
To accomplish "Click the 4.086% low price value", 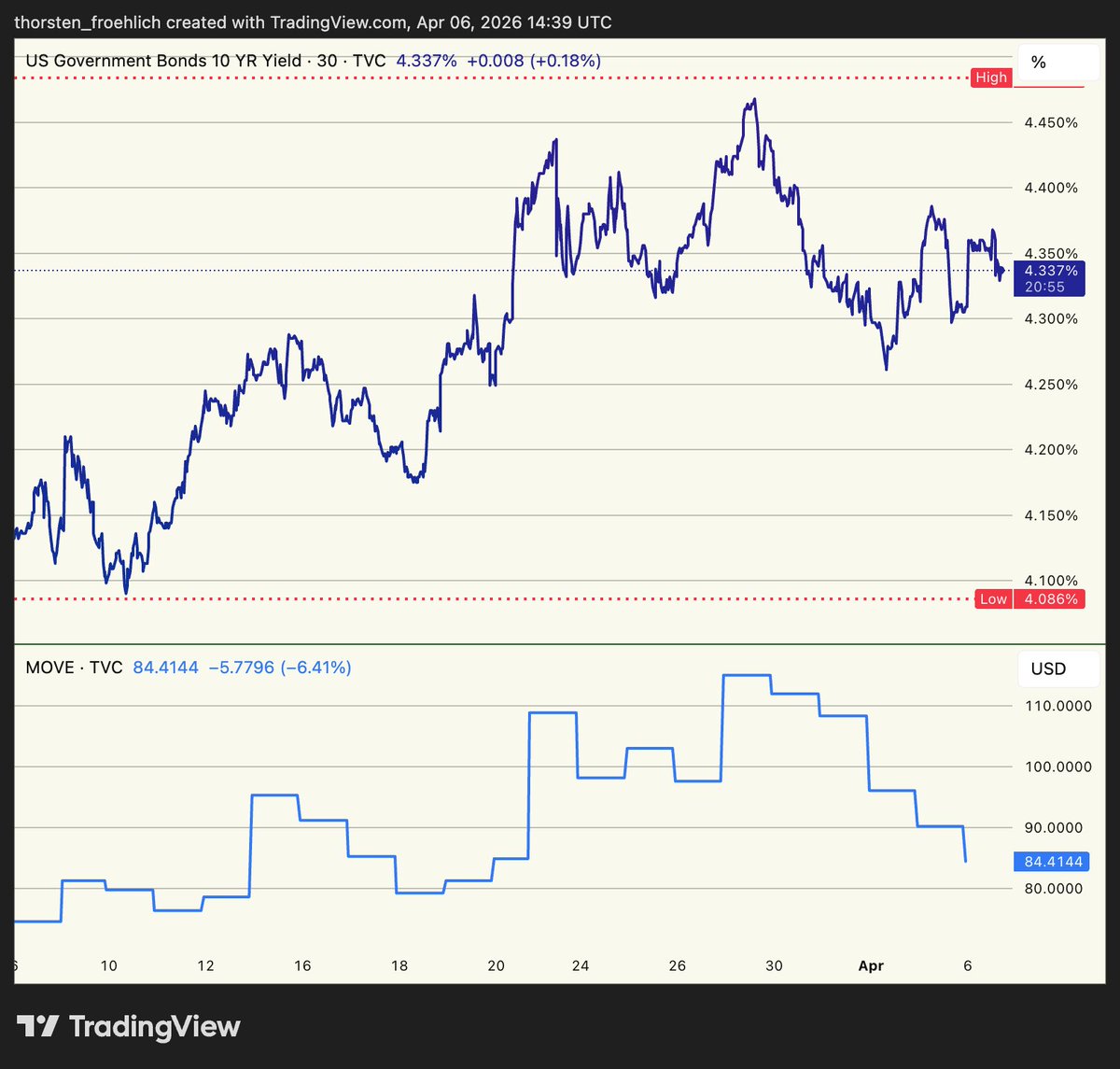I will [1049, 598].
